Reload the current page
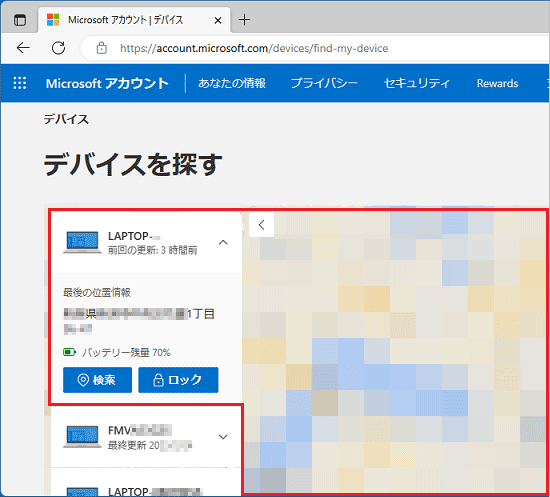The width and height of the screenshot is (550, 497). tap(58, 48)
